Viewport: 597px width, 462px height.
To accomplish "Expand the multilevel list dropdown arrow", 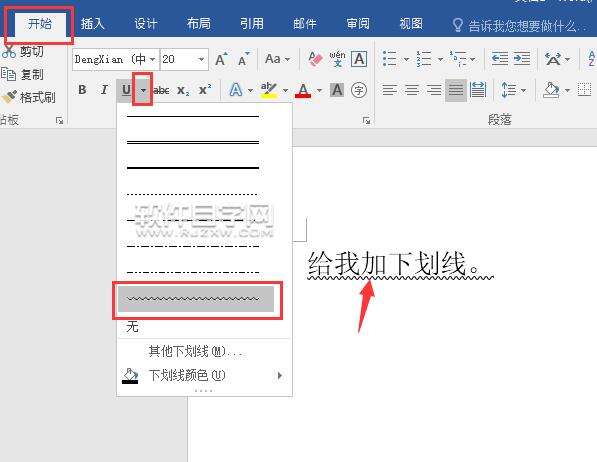I will point(472,59).
